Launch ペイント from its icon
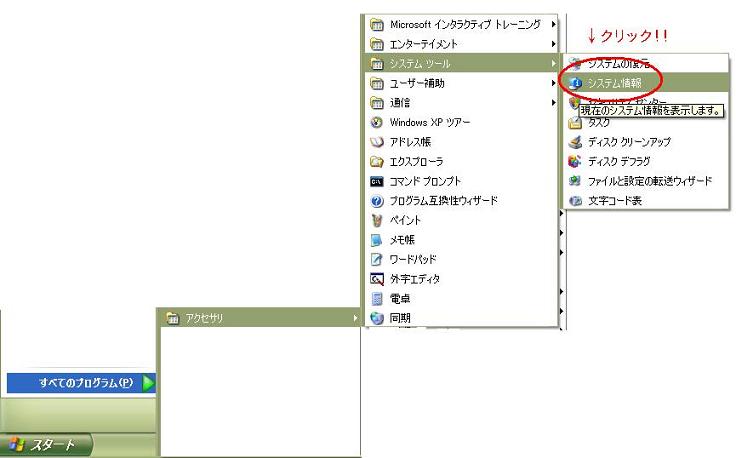736x458 pixels. [x=377, y=220]
